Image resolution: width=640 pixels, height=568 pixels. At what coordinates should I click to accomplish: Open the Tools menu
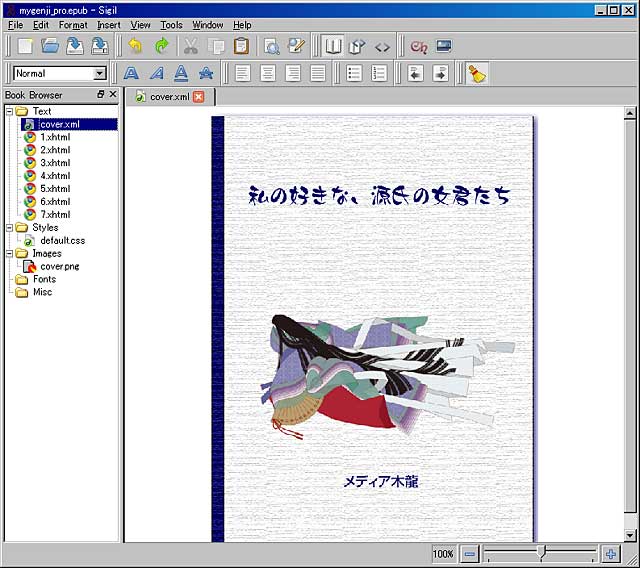pos(171,25)
